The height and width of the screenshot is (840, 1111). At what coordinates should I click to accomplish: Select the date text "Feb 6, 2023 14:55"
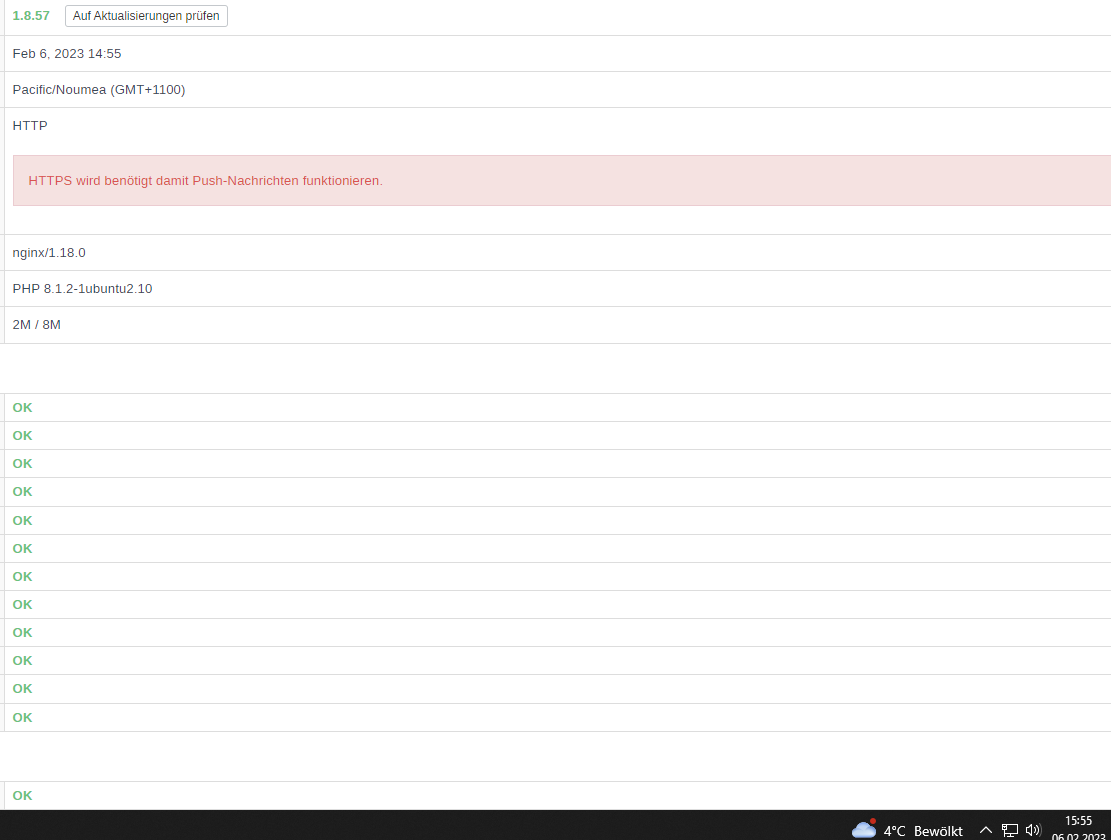67,54
